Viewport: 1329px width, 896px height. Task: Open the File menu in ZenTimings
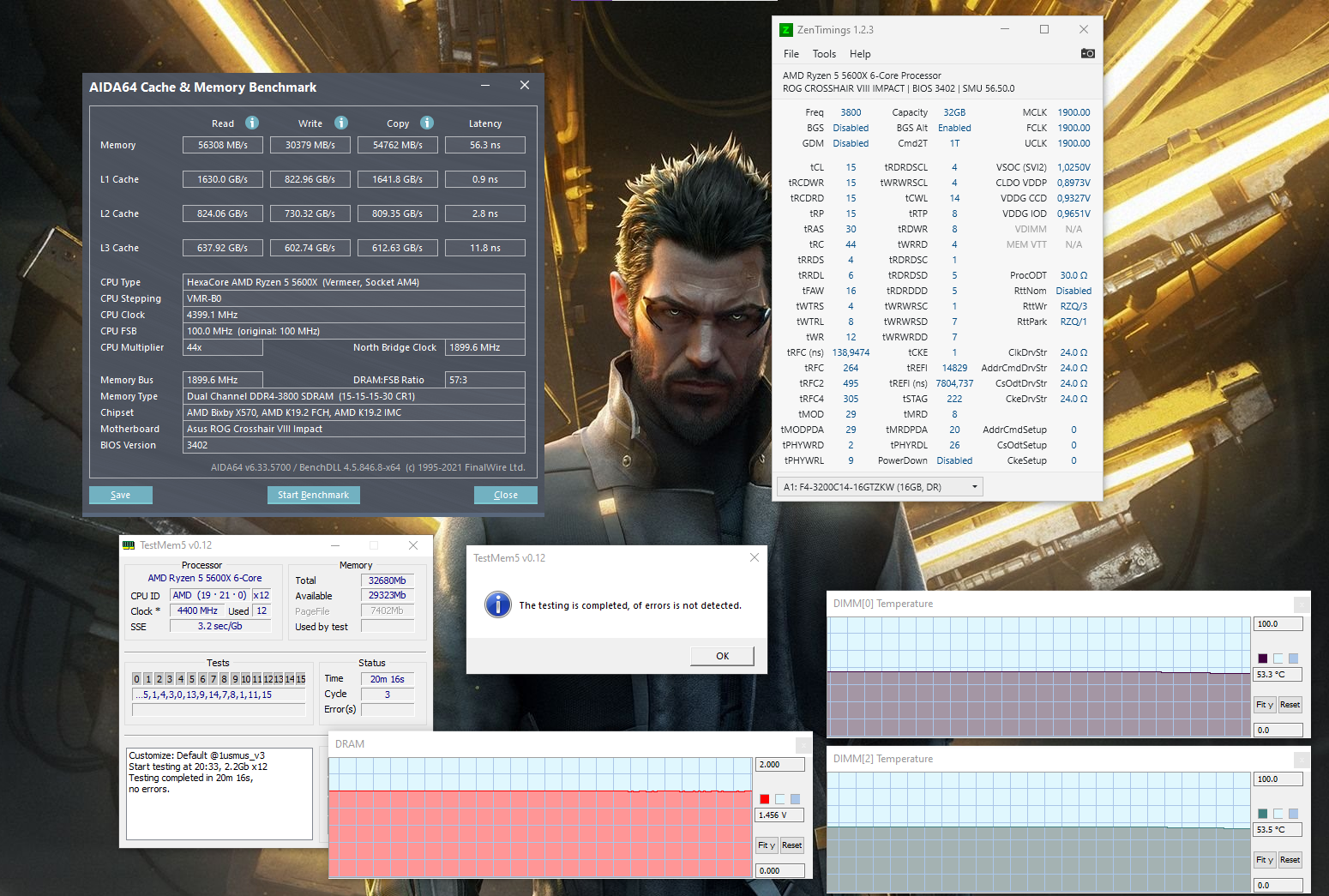point(791,54)
